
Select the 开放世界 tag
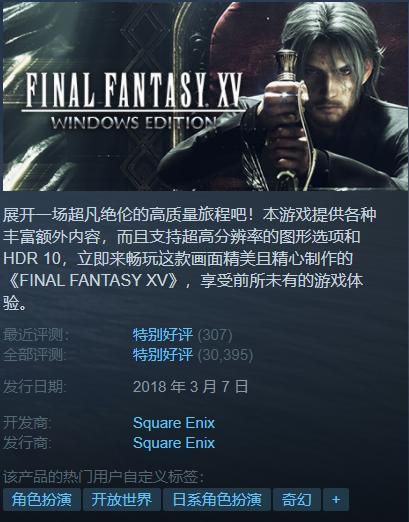(122, 499)
